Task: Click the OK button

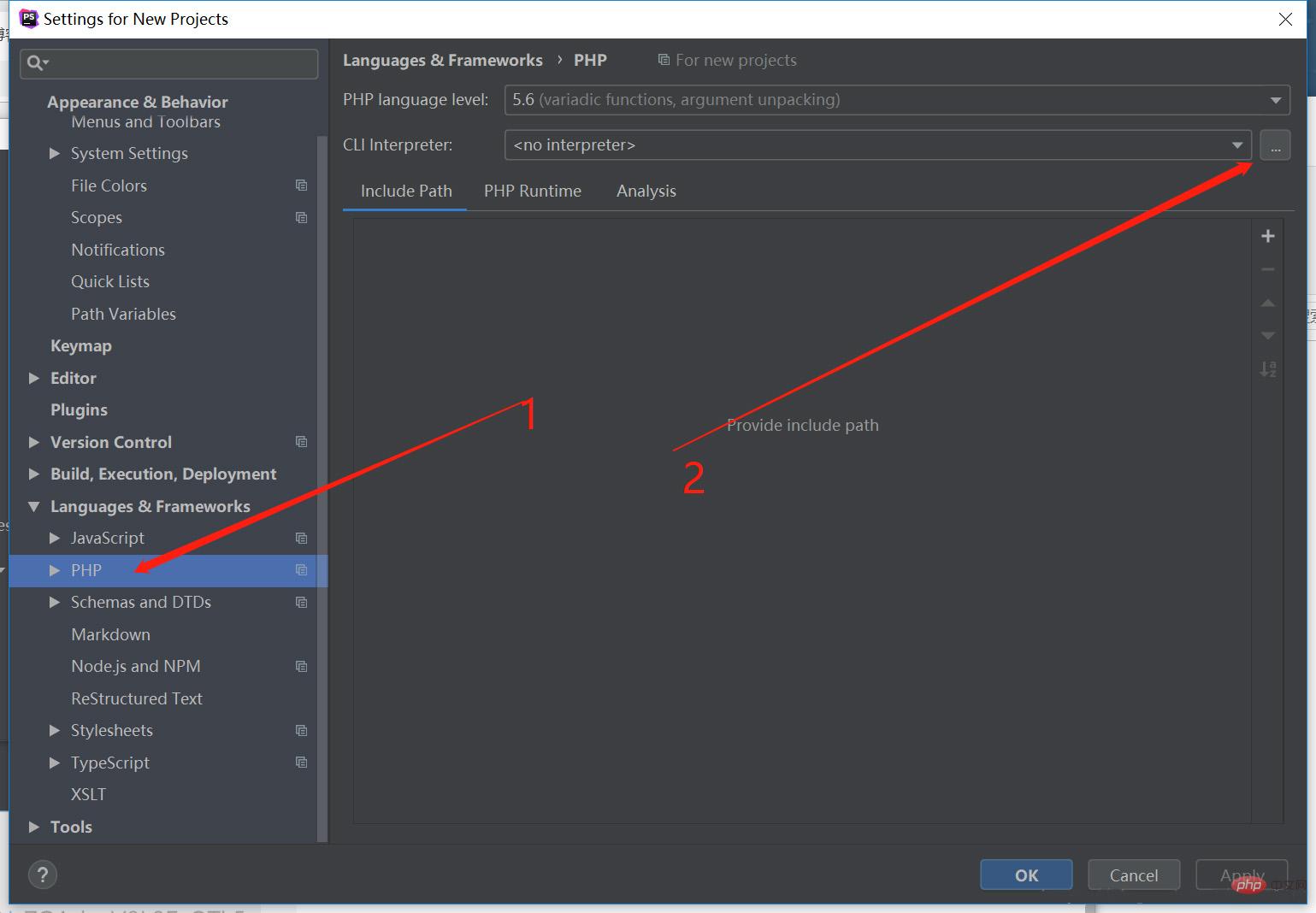Action: tap(1026, 875)
